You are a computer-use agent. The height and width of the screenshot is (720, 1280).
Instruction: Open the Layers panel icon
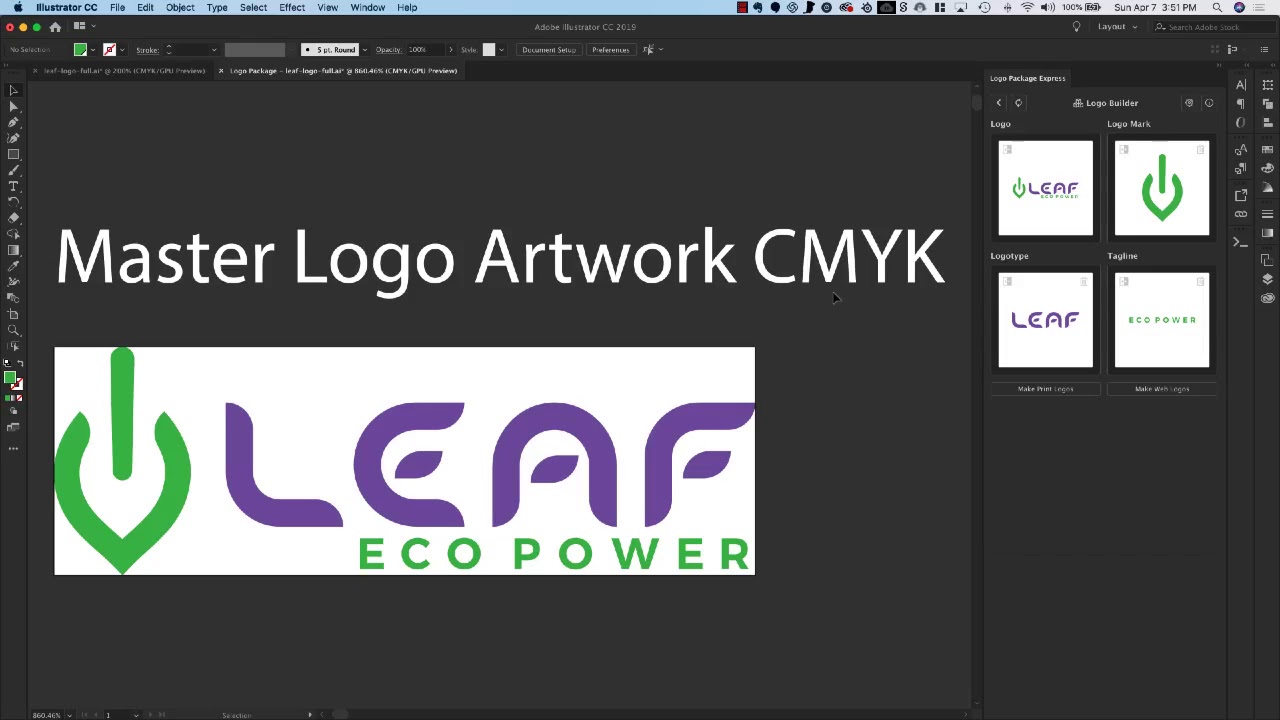[x=1267, y=279]
